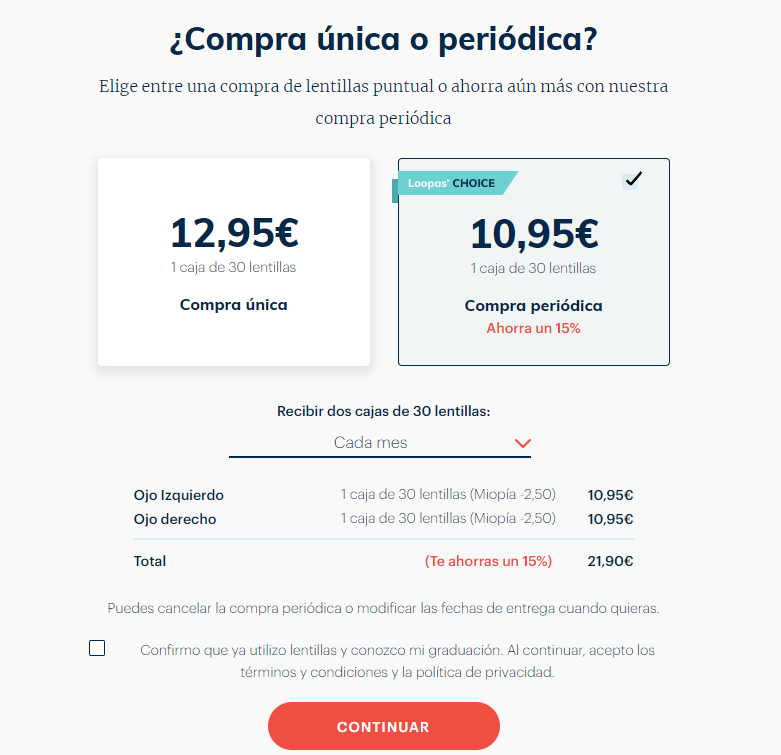The image size is (781, 755).
Task: Select the Ojo Izquierdo row label
Action: point(179,495)
